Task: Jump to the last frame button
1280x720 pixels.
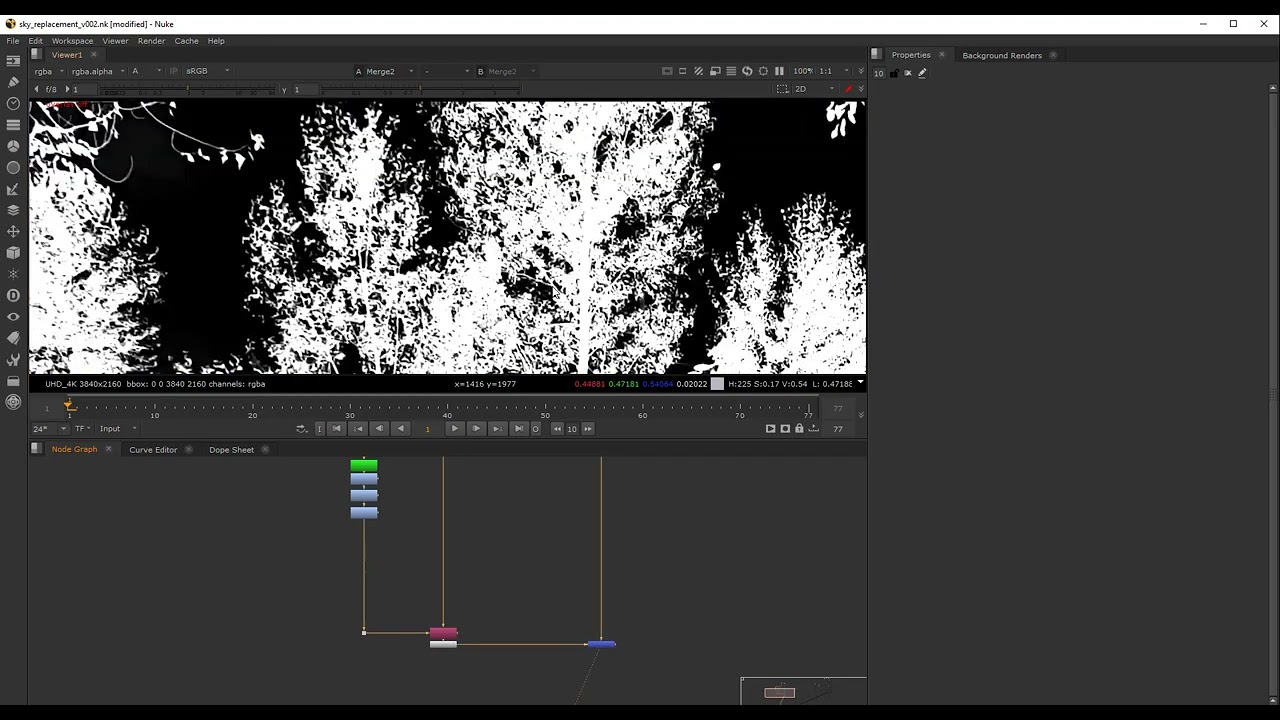Action: point(518,428)
